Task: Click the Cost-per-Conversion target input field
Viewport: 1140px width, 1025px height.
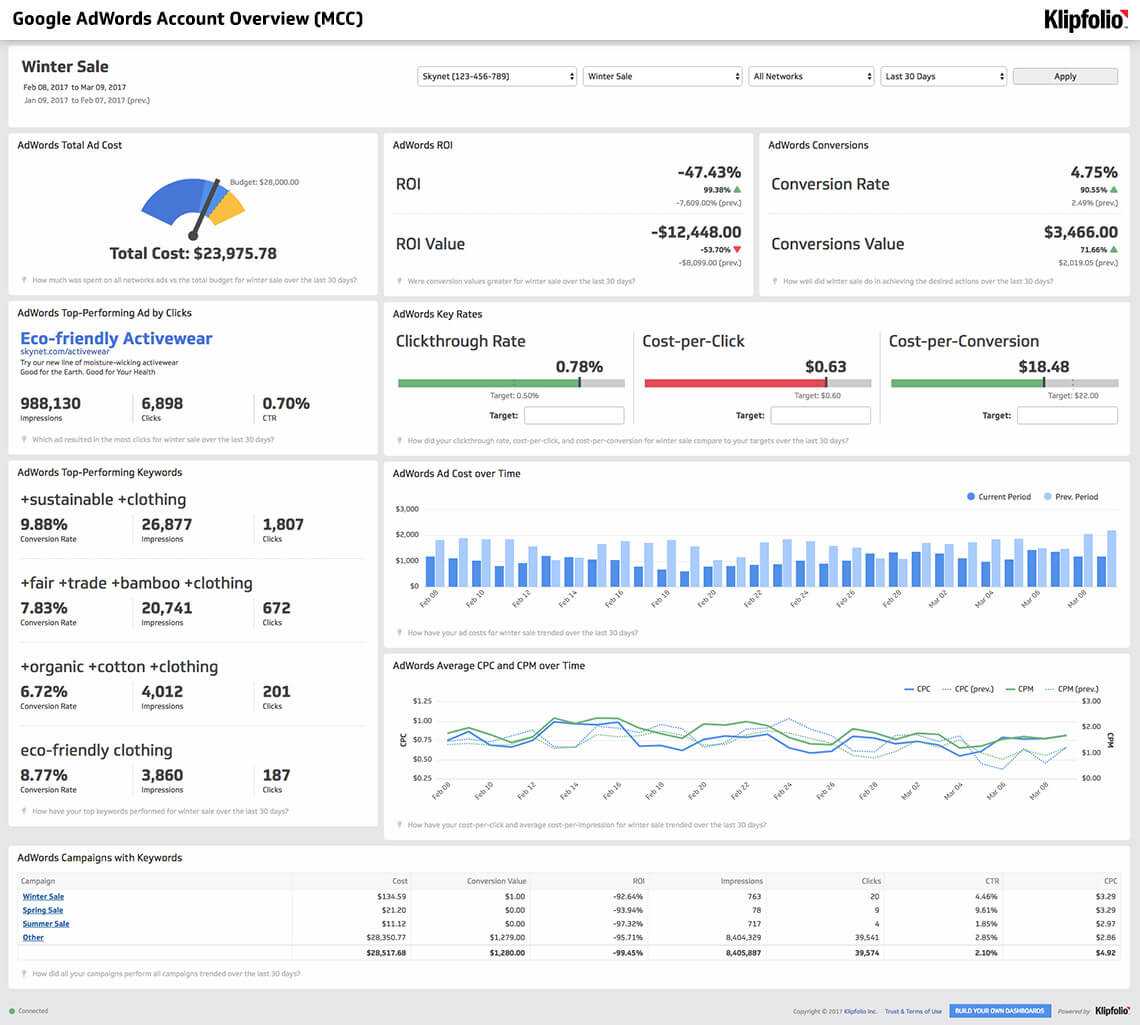Action: click(x=1067, y=415)
